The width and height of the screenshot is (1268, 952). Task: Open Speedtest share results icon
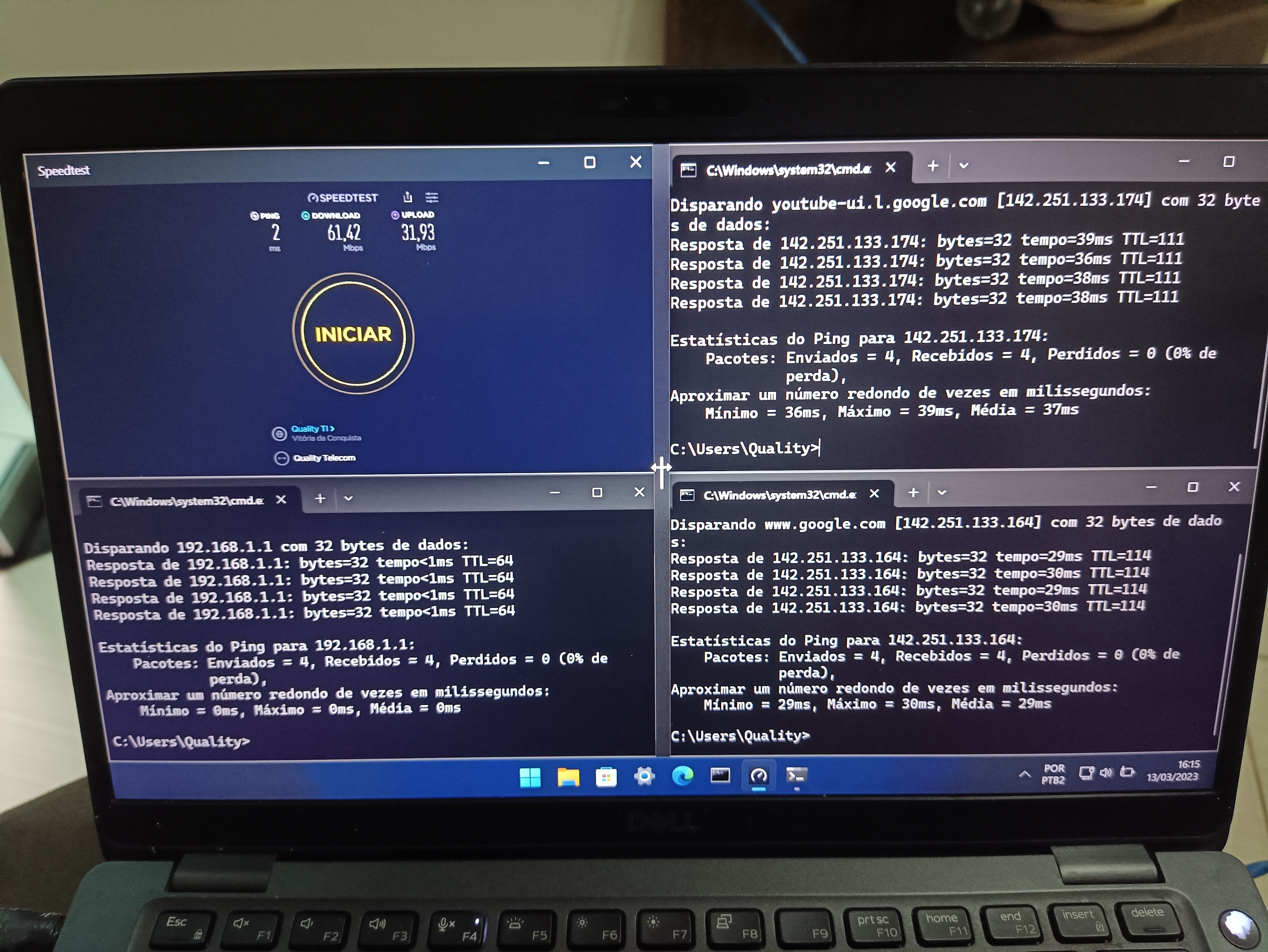tap(407, 197)
